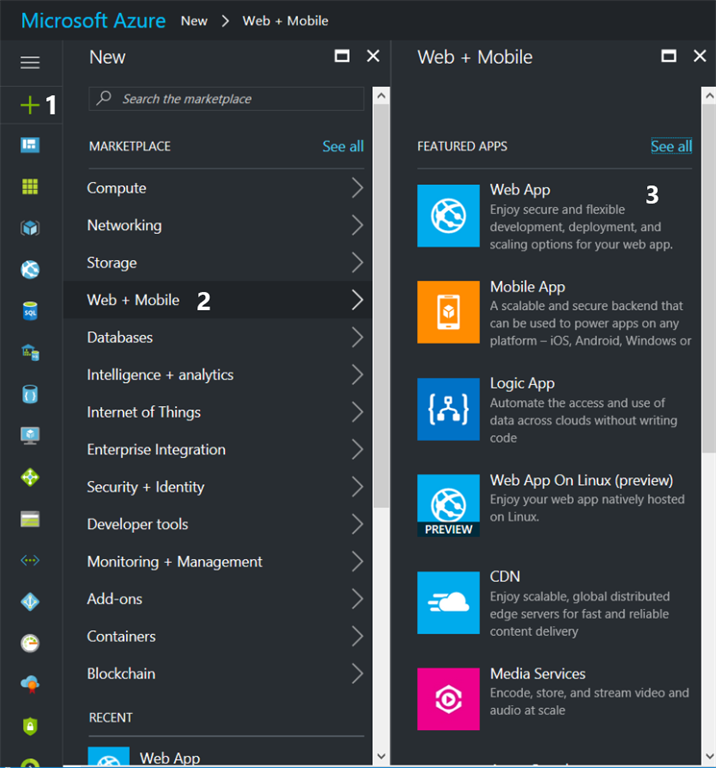Open the hamburger menu in the sidebar
The height and width of the screenshot is (768, 716).
[x=30, y=62]
